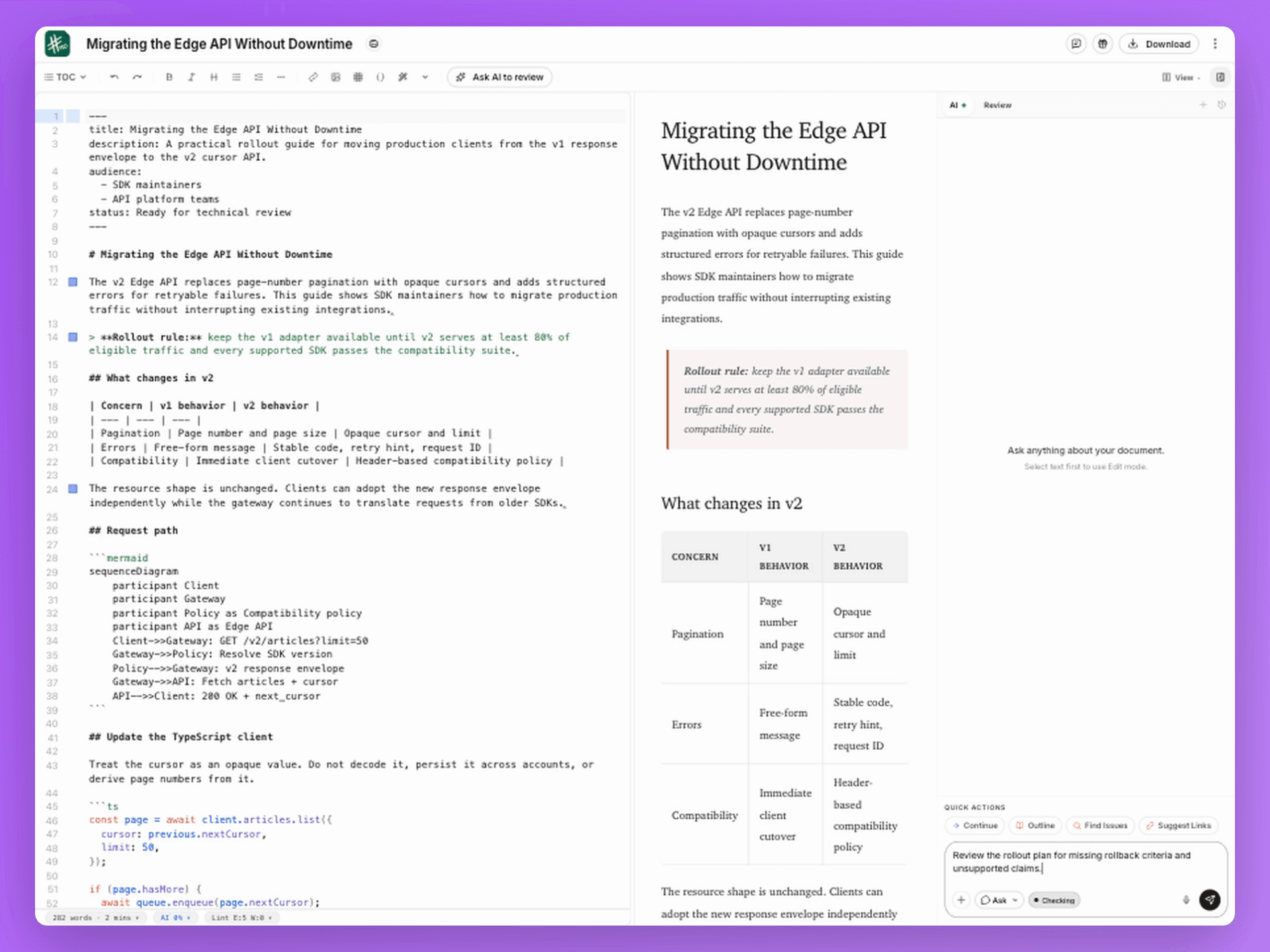Send the AI prompt
Screen dimensions: 1270x952
point(1210,899)
